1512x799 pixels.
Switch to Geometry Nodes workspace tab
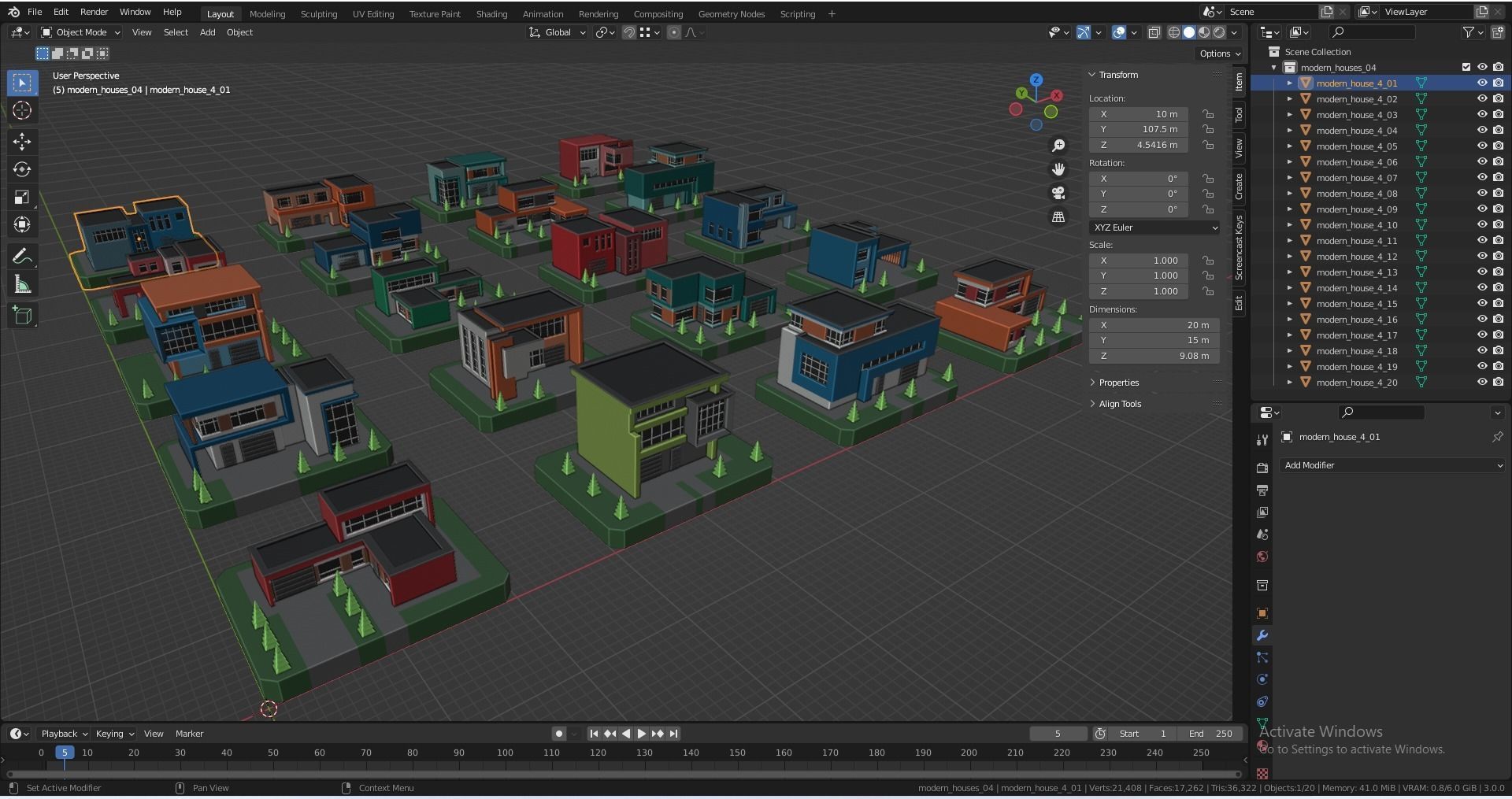[x=731, y=14]
